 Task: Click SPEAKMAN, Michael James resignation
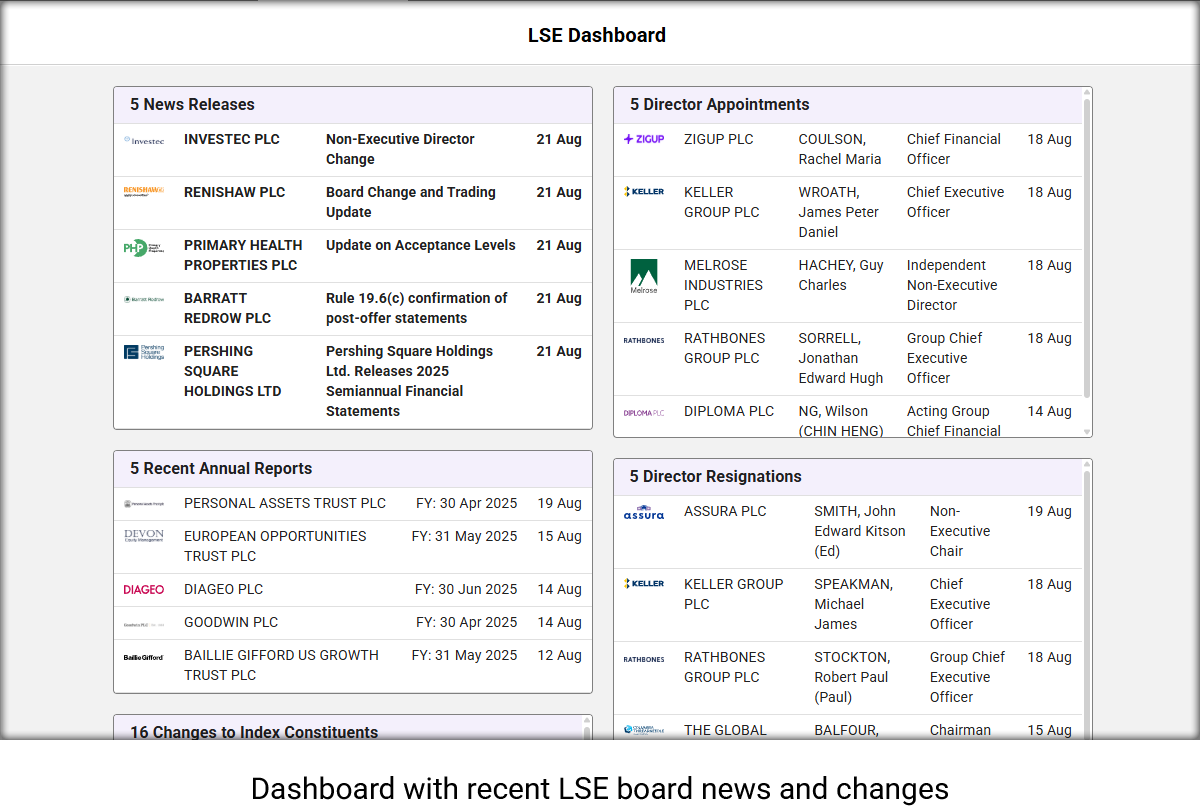[848, 605]
